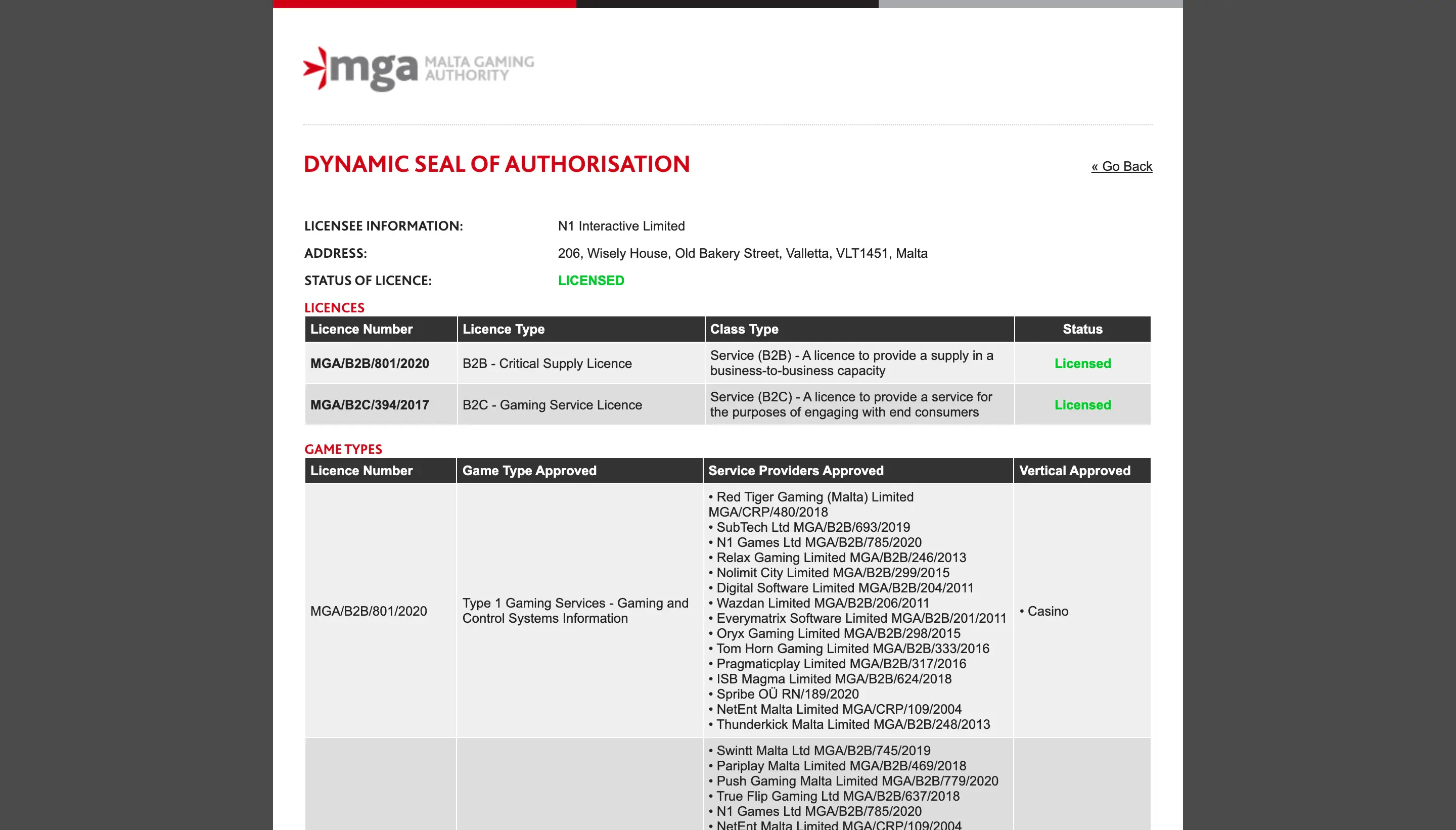Screen dimensions: 1456x830
Task: Click the LICENCES section heading
Action: 334,308
